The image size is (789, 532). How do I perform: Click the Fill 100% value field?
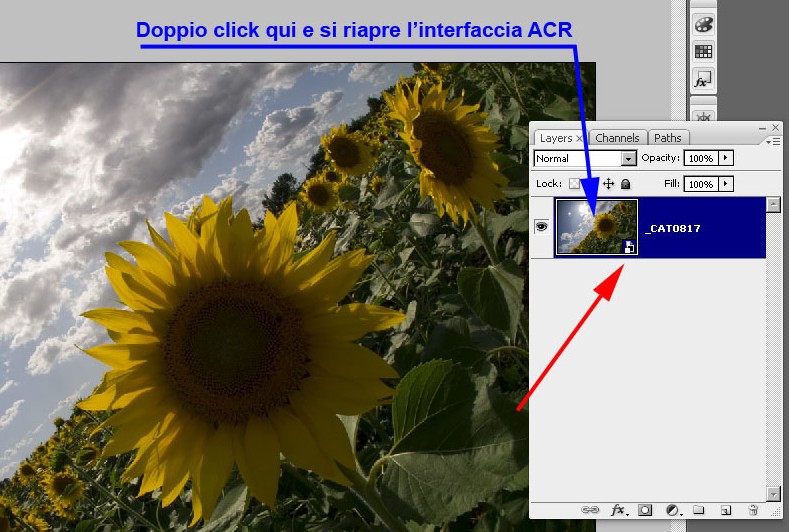tap(701, 184)
